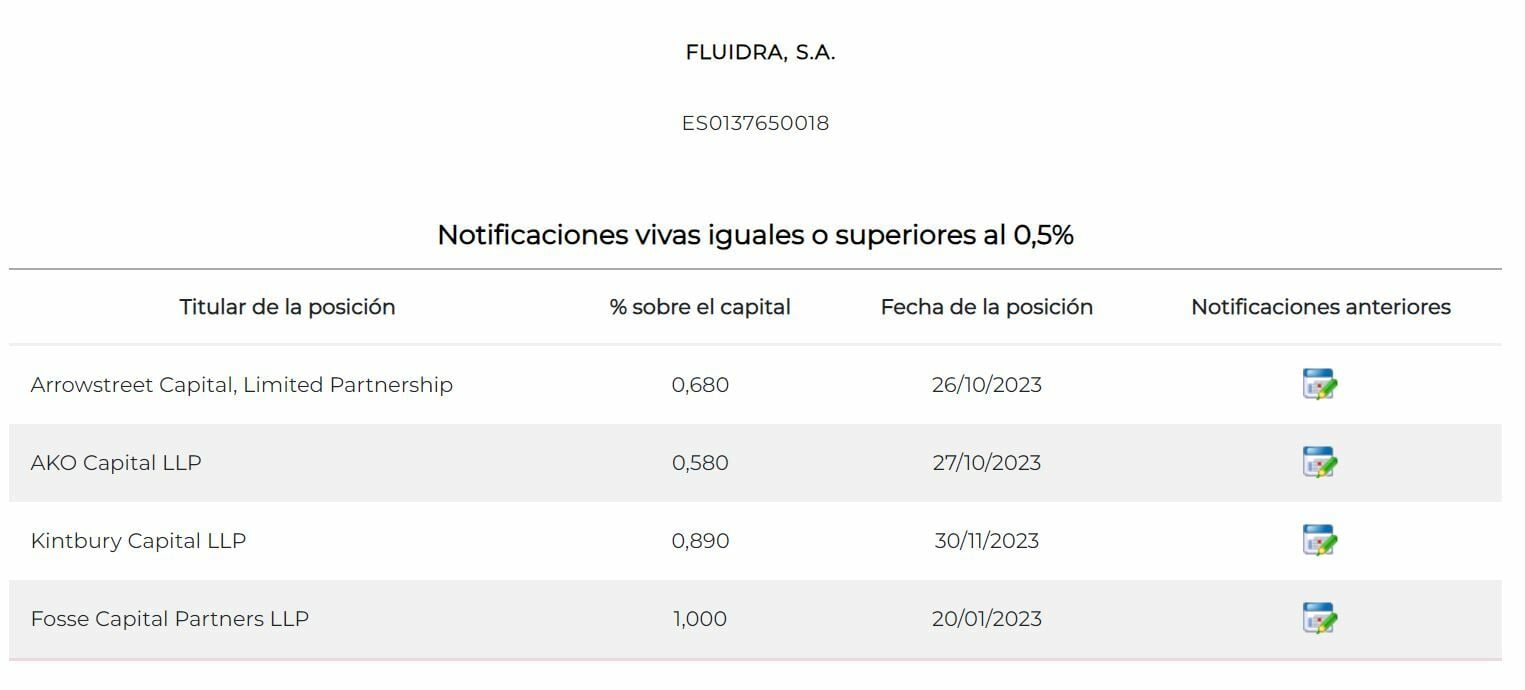This screenshot has width=1525, height=690.
Task: View Kintbury Capital LLP previous notifications icon
Action: (x=1320, y=541)
